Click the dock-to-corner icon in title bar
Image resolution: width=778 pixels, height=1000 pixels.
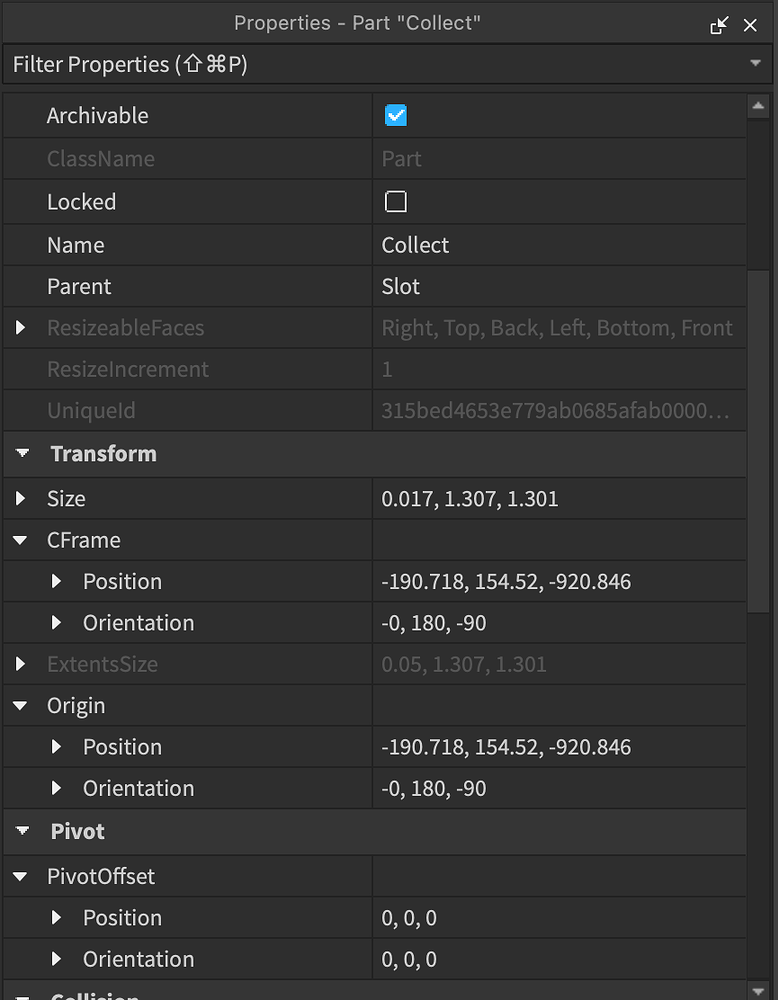tap(719, 24)
